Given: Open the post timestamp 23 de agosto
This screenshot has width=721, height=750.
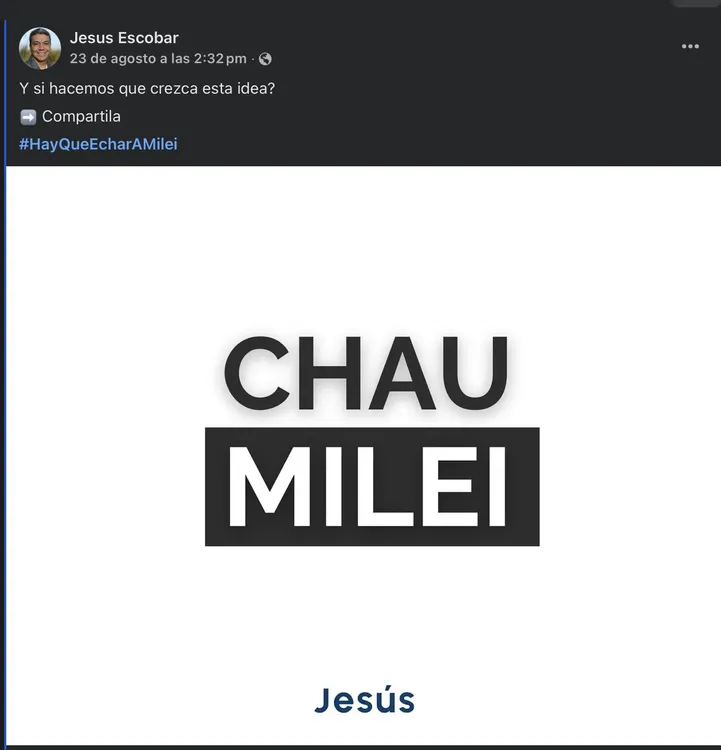Looking at the screenshot, I should [158, 59].
